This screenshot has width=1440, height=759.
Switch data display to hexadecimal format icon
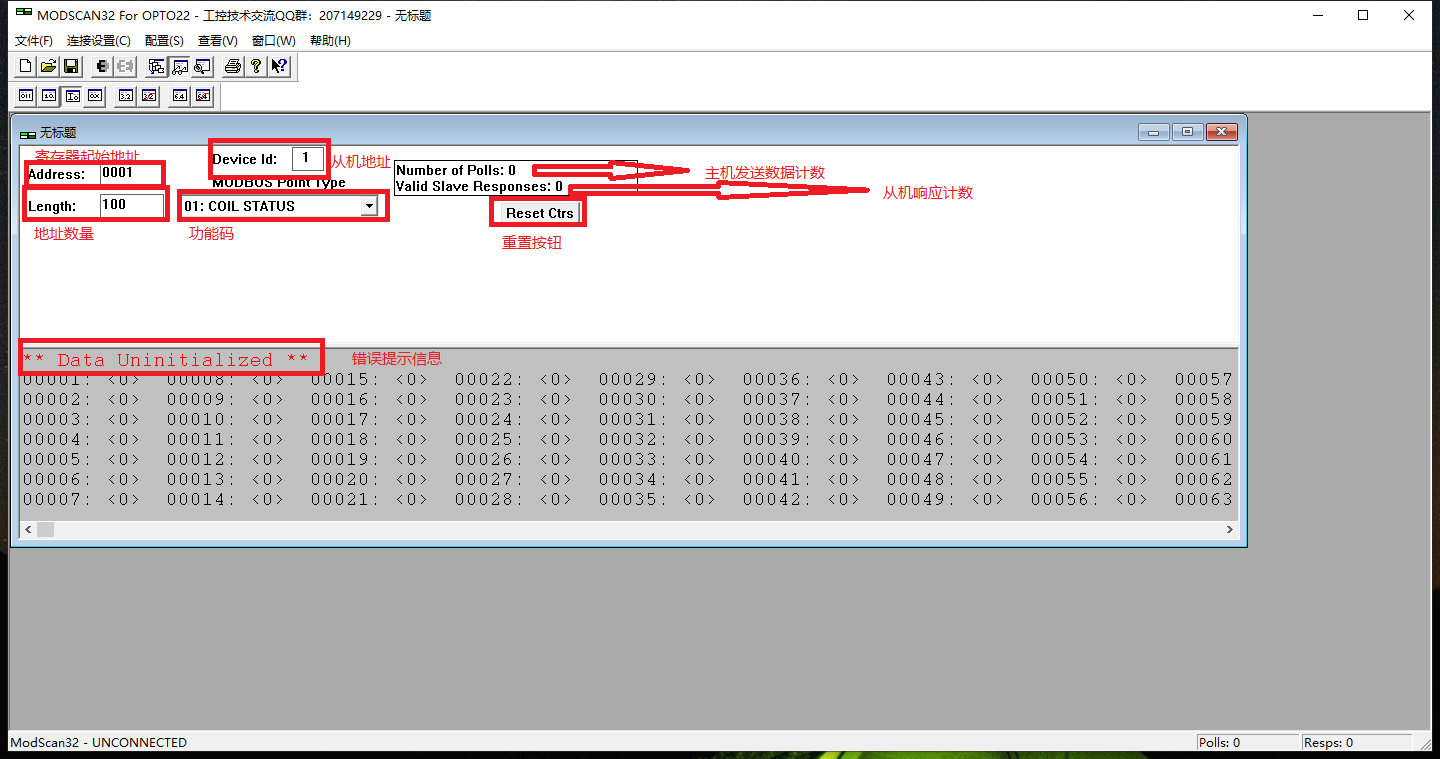94,95
